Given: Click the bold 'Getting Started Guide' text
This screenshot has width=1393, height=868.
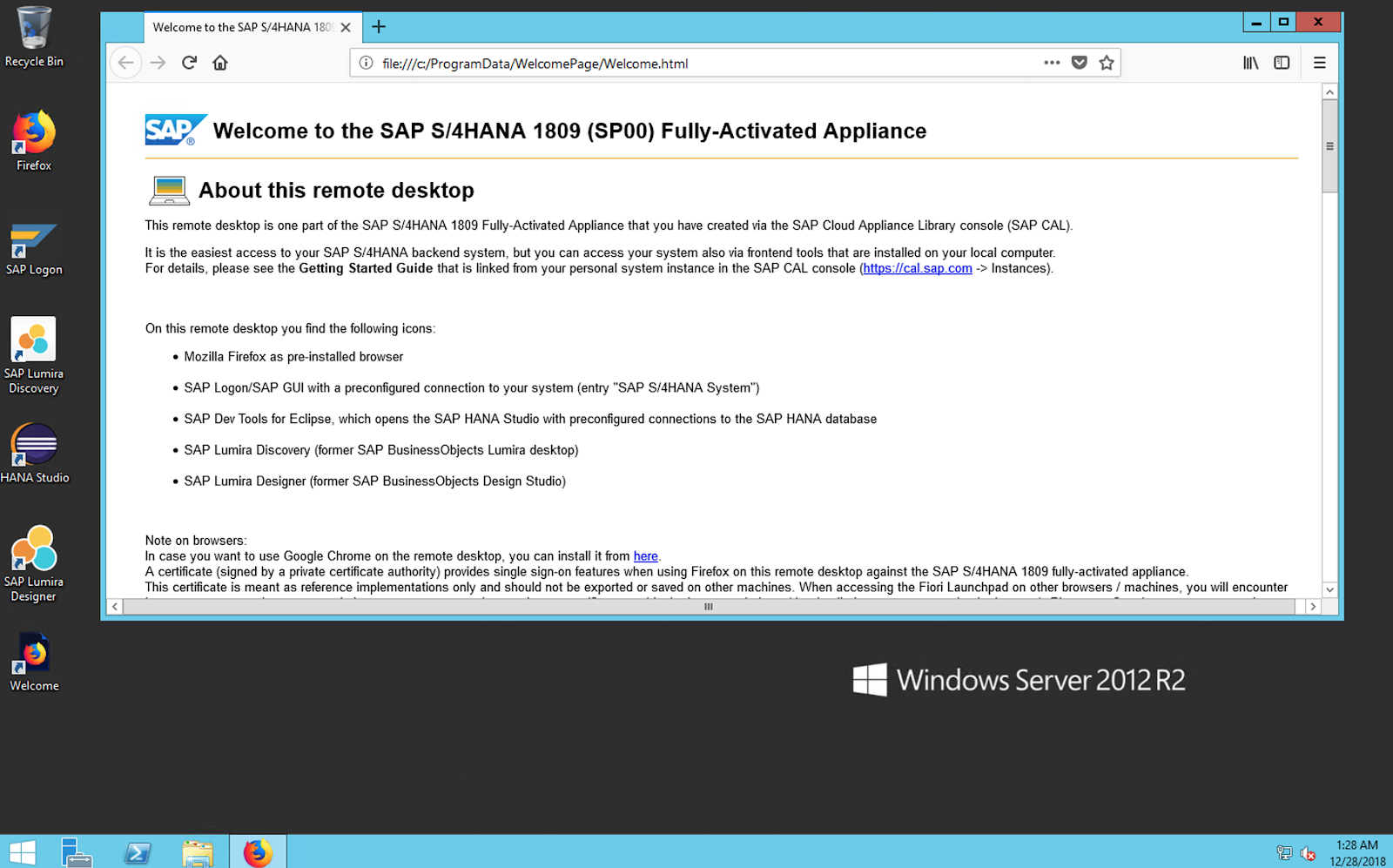Looking at the screenshot, I should pos(366,268).
